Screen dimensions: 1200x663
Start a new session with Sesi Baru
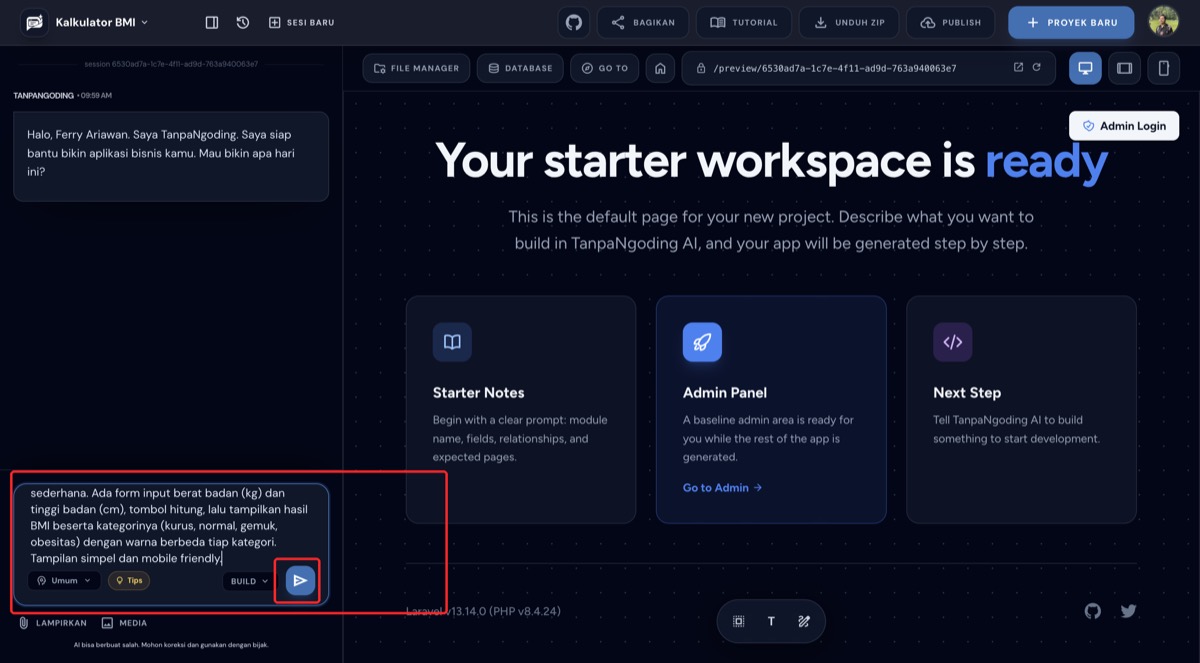pyautogui.click(x=302, y=22)
